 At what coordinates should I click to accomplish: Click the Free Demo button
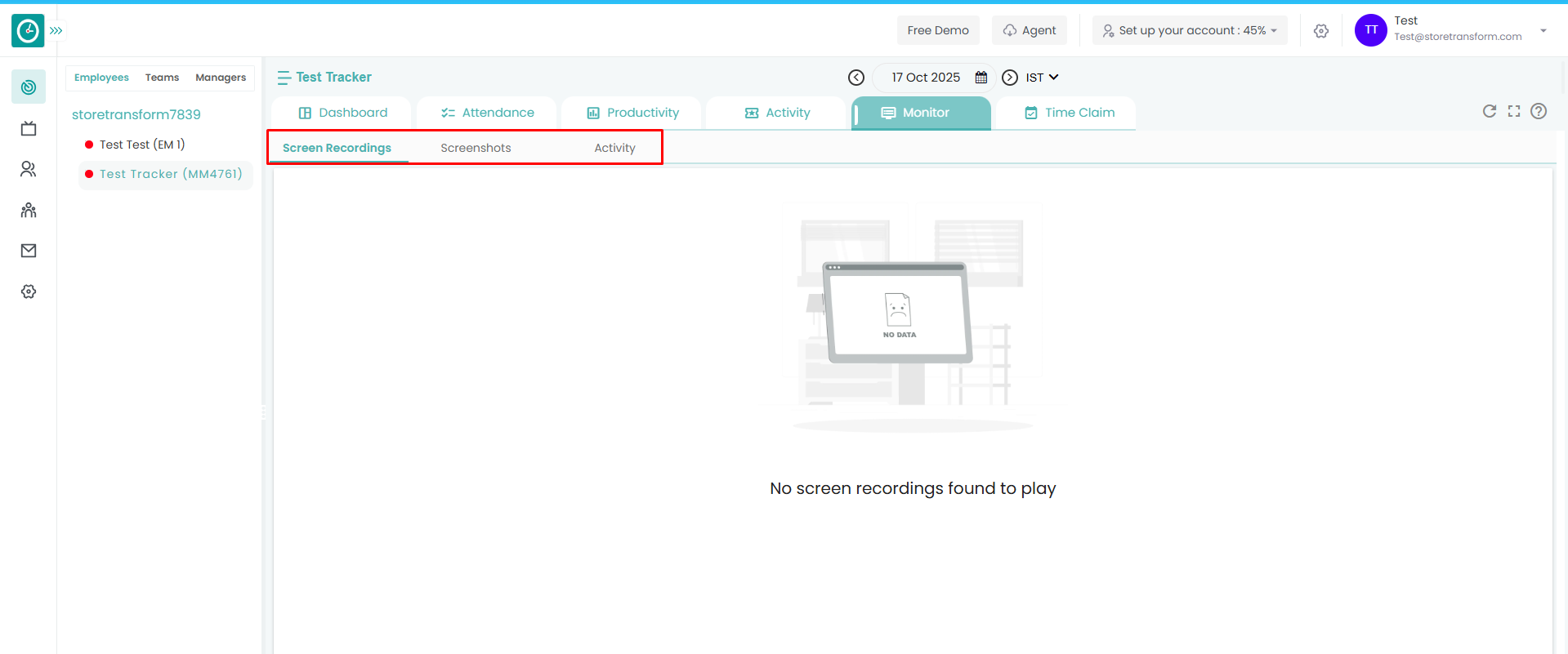tap(938, 30)
